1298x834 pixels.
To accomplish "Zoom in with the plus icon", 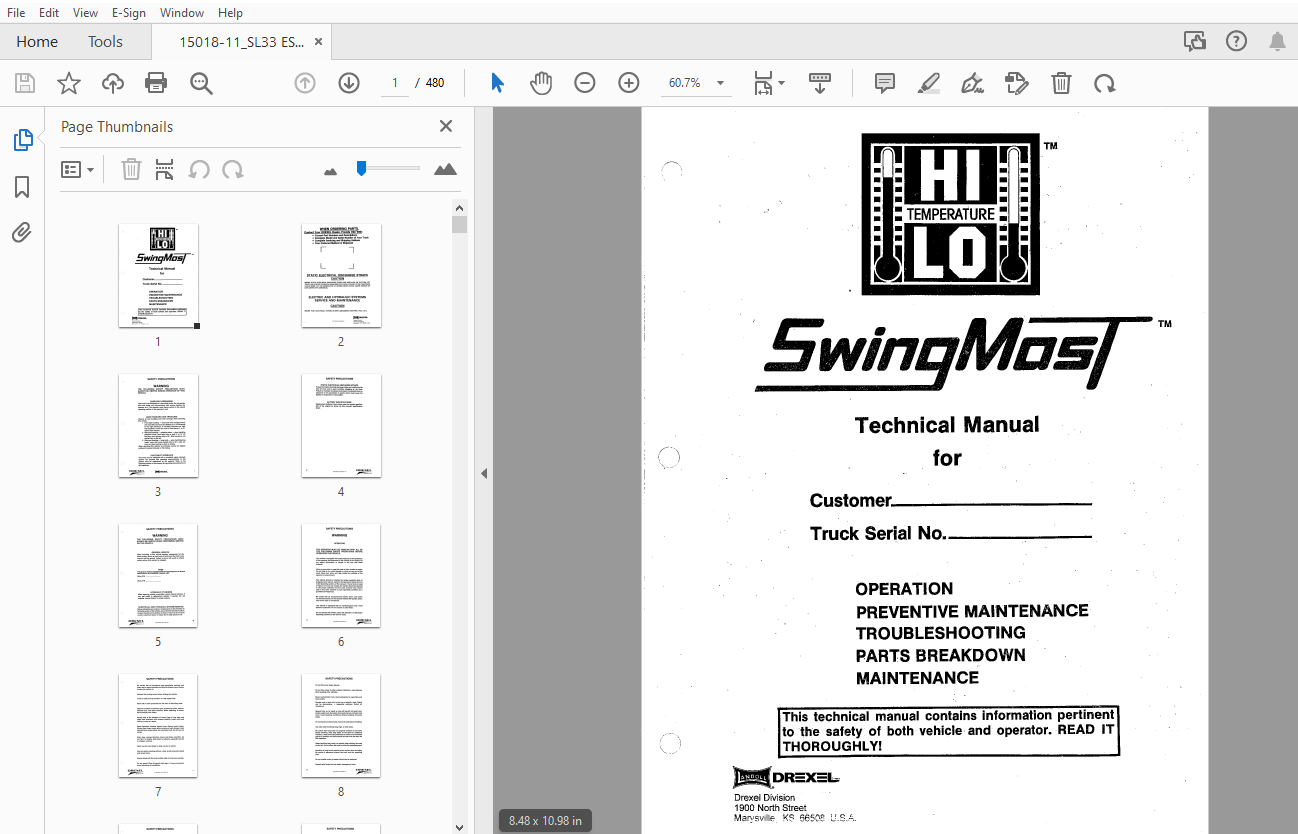I will [x=629, y=83].
